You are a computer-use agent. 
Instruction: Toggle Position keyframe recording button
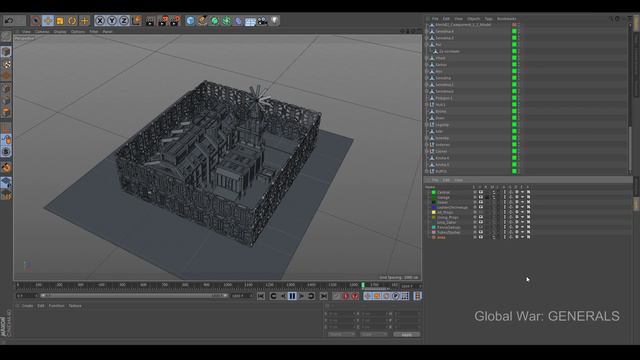(367, 296)
